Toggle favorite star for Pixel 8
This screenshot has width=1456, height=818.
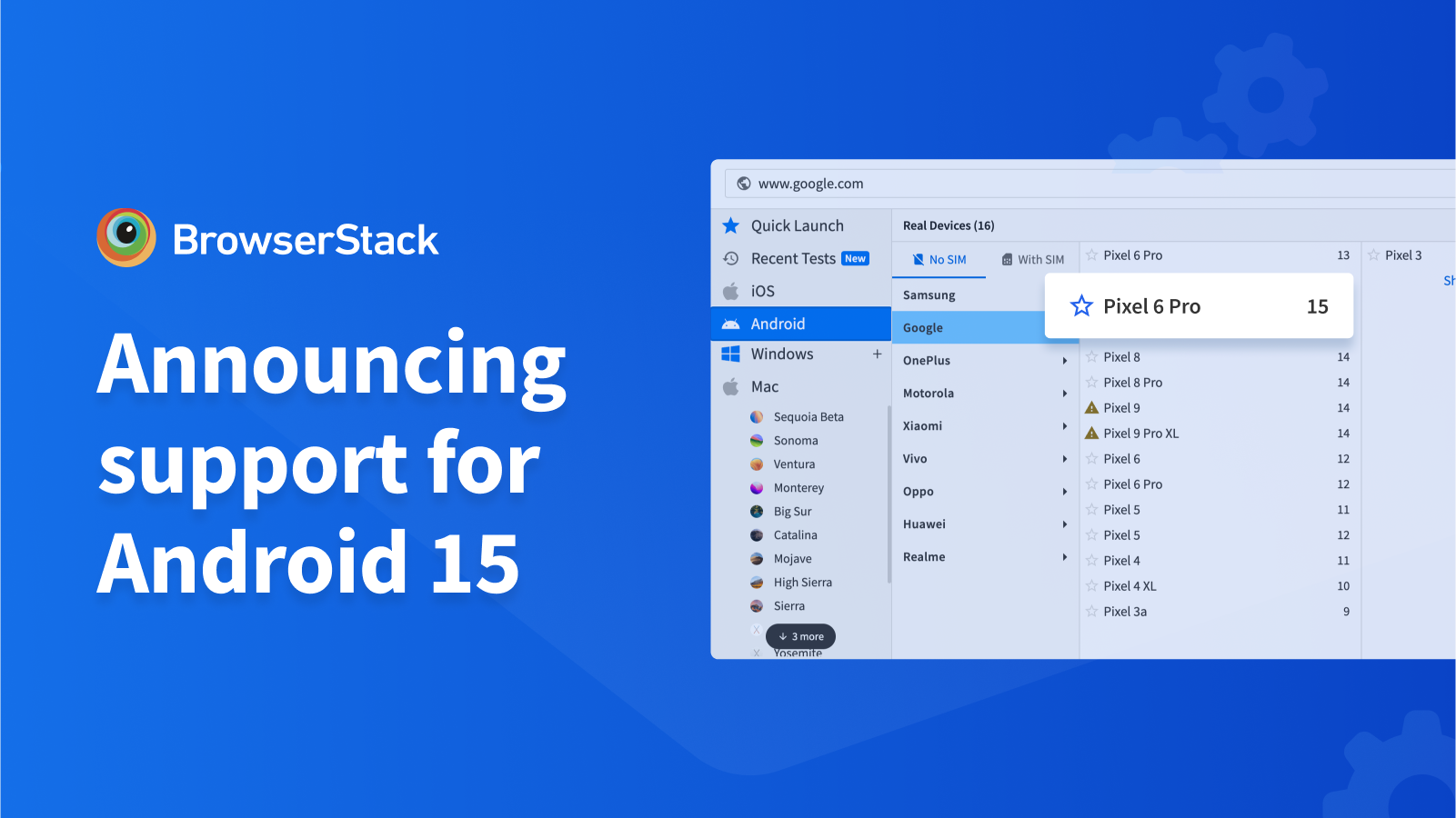(1092, 357)
